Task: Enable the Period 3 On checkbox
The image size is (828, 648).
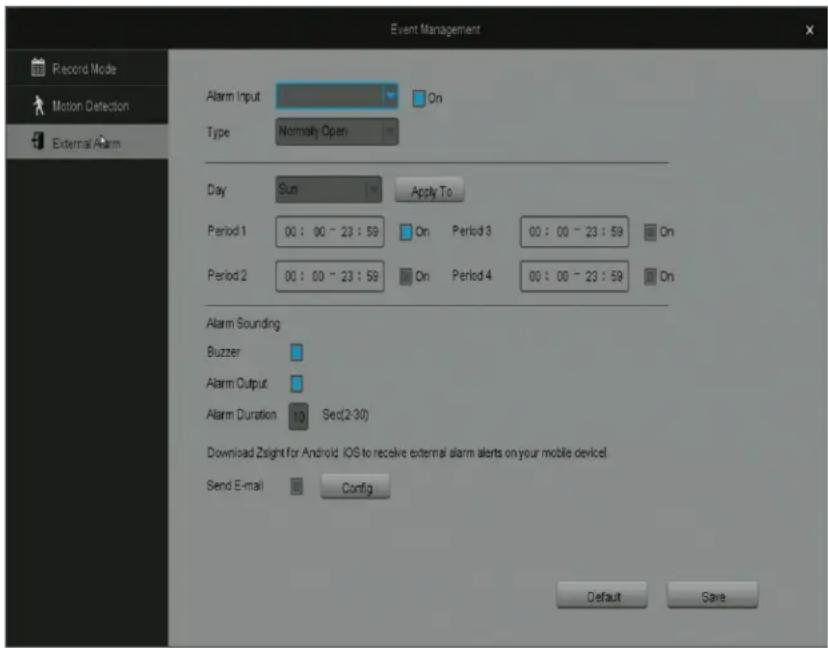Action: pos(650,232)
